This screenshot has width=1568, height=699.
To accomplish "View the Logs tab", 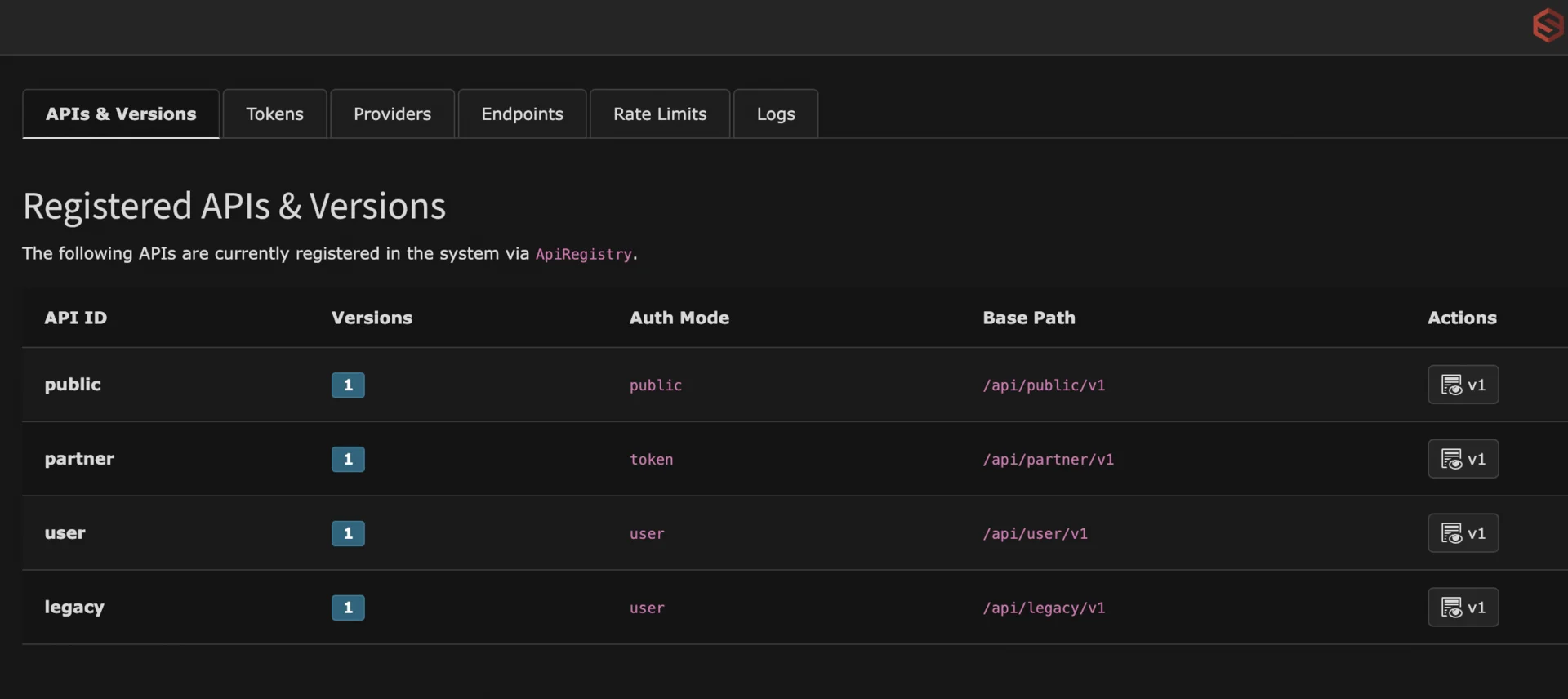I will click(x=776, y=114).
